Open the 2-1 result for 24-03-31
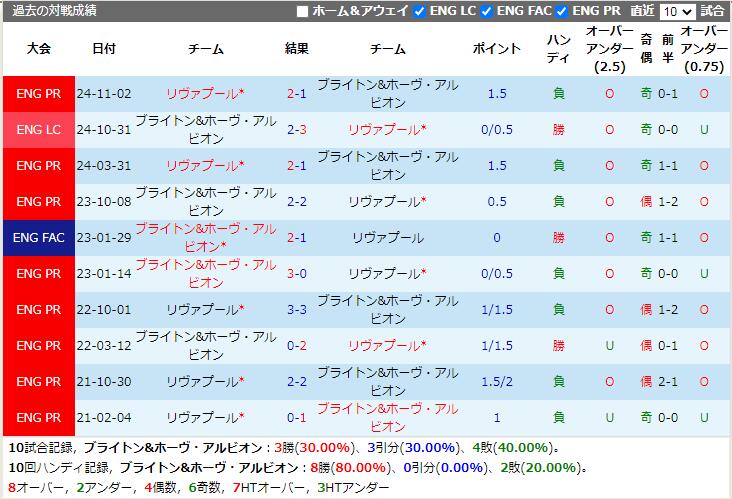 pyautogui.click(x=297, y=166)
